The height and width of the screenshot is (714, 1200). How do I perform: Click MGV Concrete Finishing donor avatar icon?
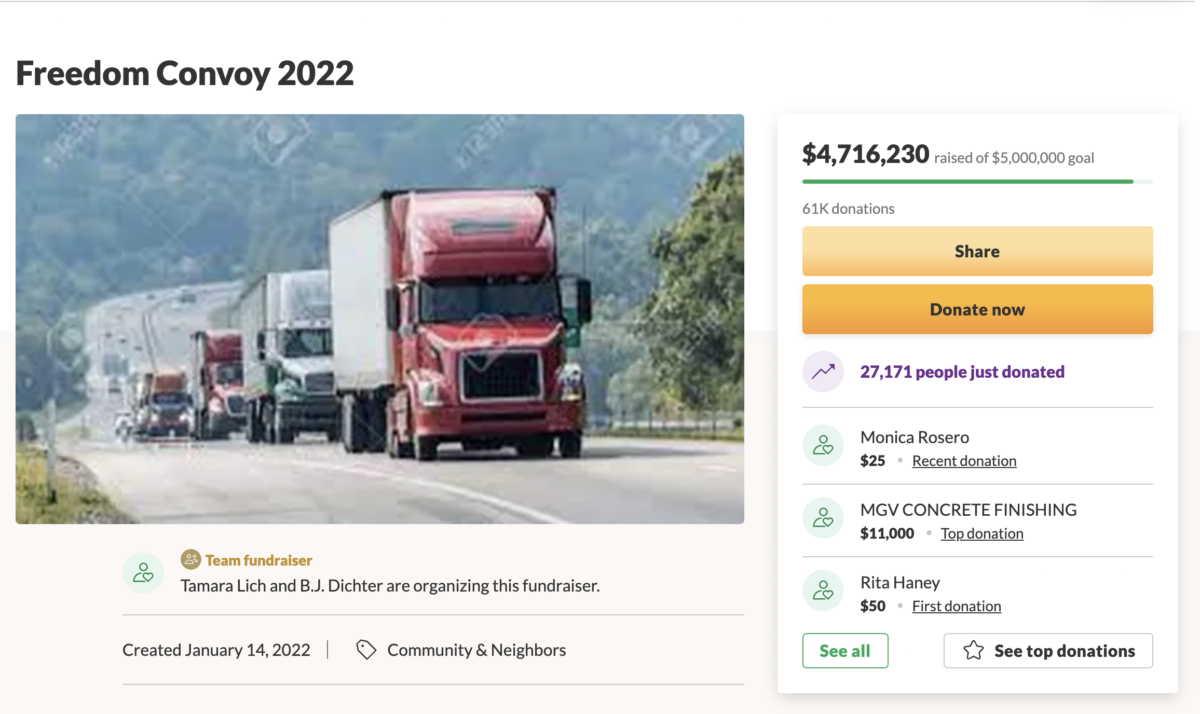click(x=823, y=518)
